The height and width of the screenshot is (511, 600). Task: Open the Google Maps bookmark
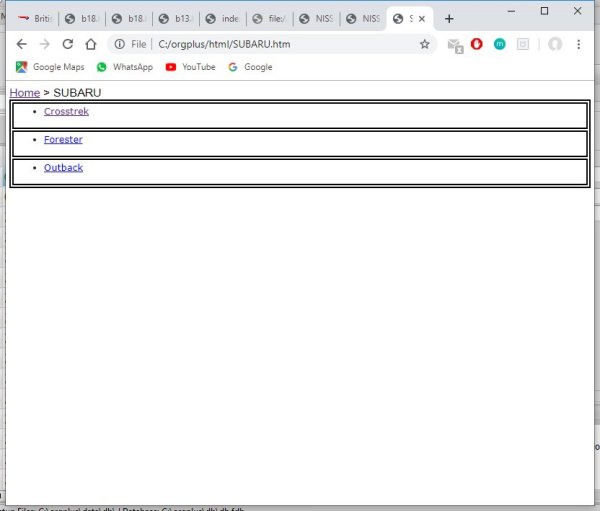click(x=50, y=67)
